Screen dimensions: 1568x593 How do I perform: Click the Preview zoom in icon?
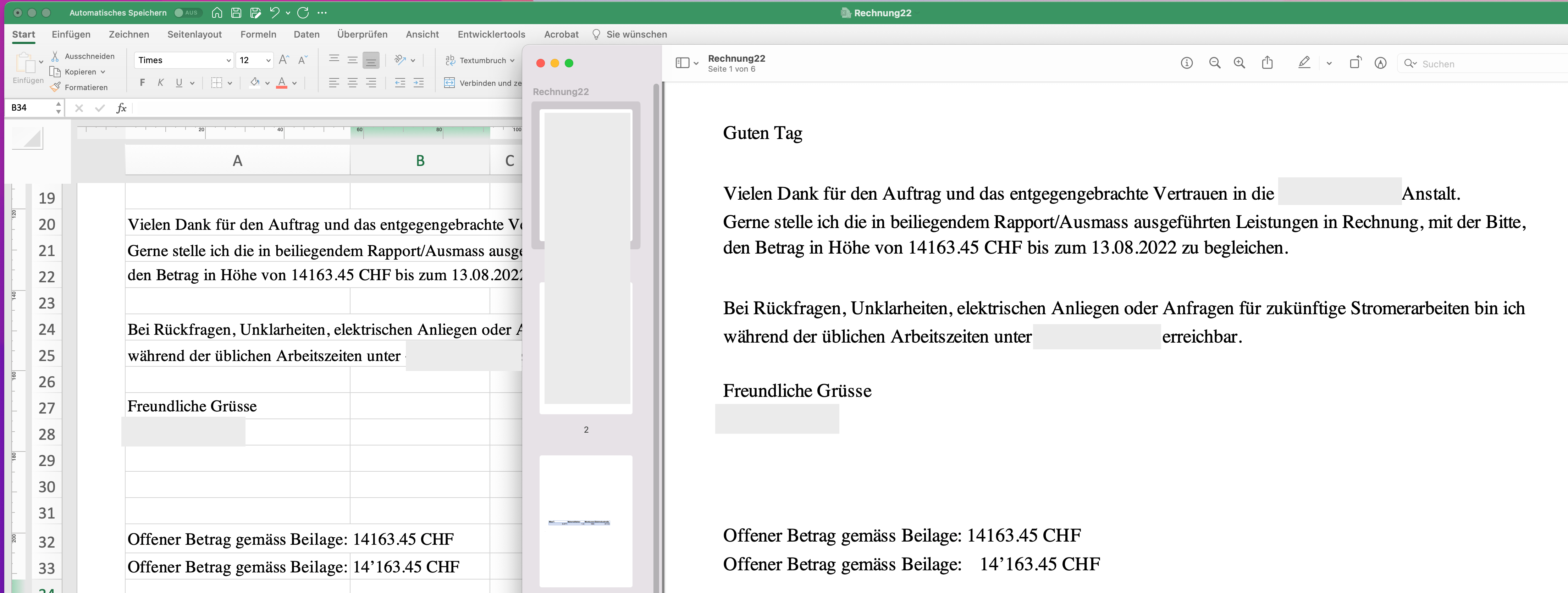(x=1239, y=63)
